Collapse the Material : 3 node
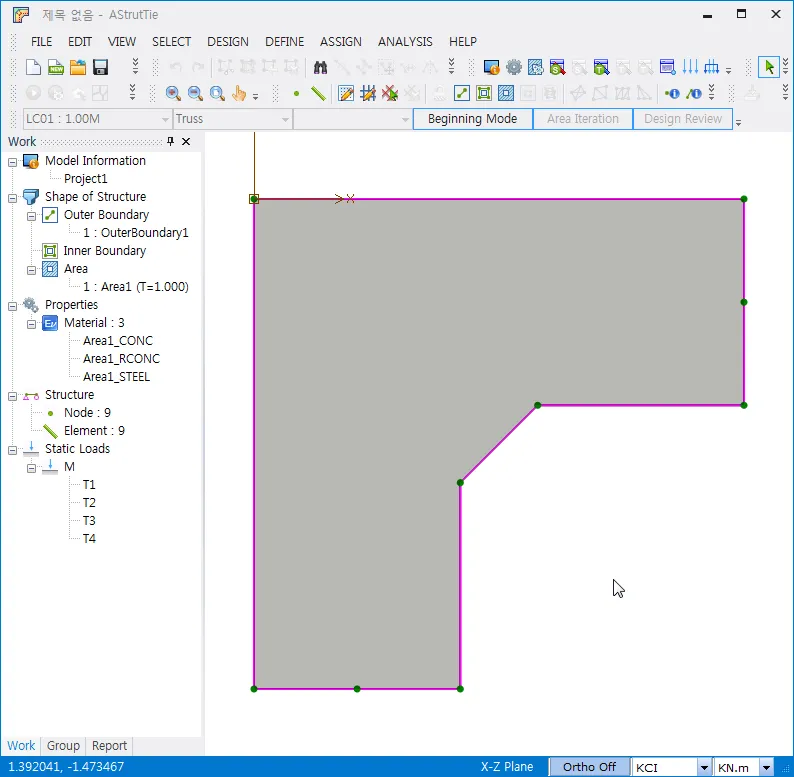Screen dimensions: 794x777 point(31,324)
